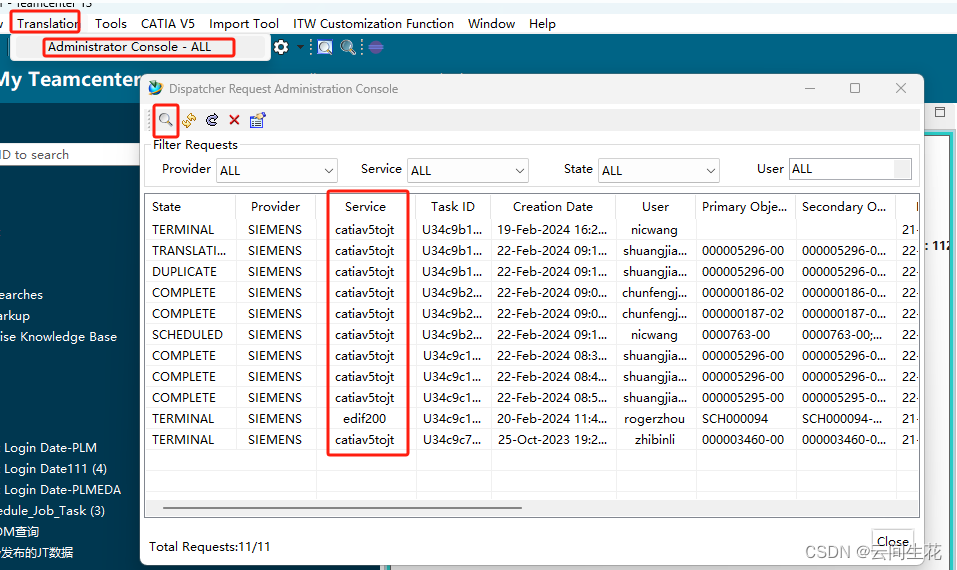Select the TRANSLATING state request row
Viewport: 957px width, 570px height.
pyautogui.click(x=532, y=251)
